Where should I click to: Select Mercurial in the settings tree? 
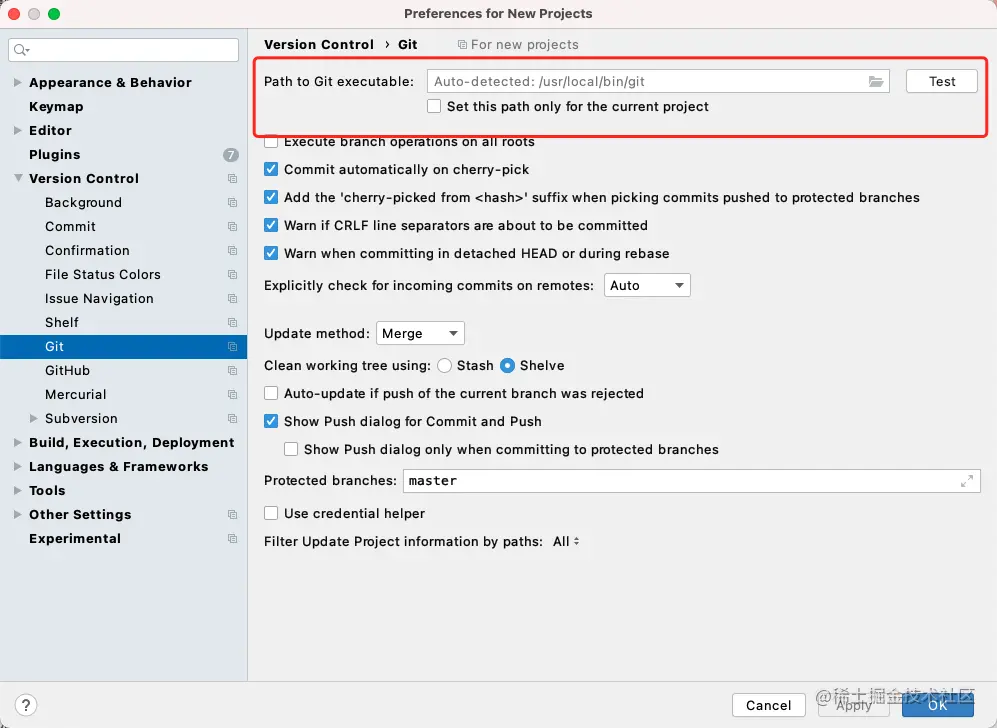pyautogui.click(x=76, y=395)
